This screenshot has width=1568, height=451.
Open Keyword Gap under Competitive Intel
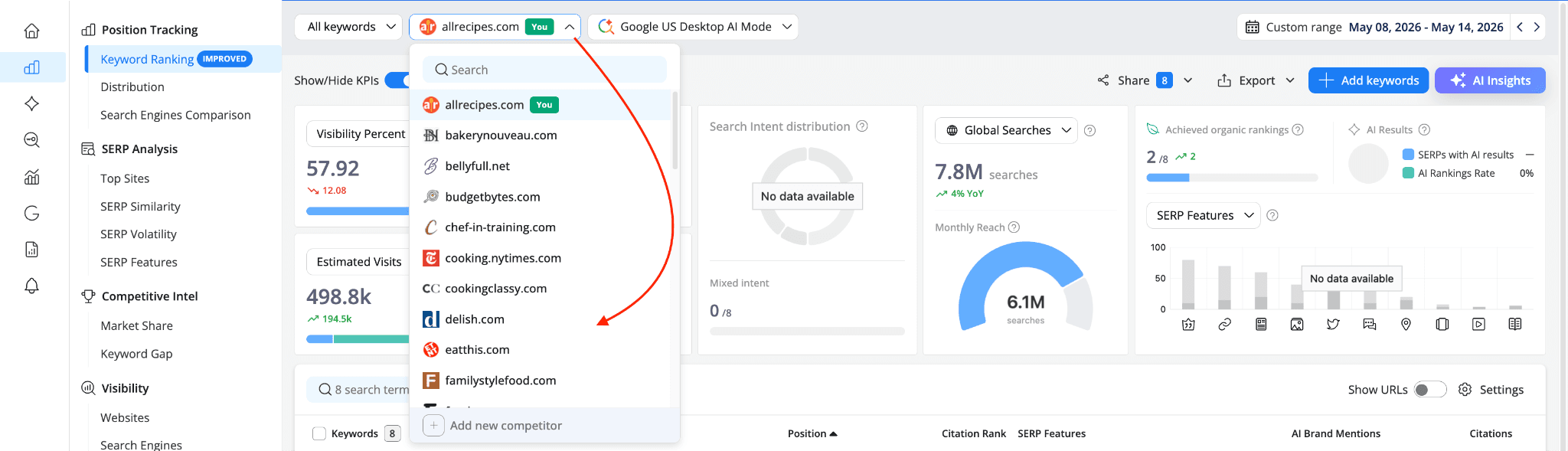tap(136, 354)
